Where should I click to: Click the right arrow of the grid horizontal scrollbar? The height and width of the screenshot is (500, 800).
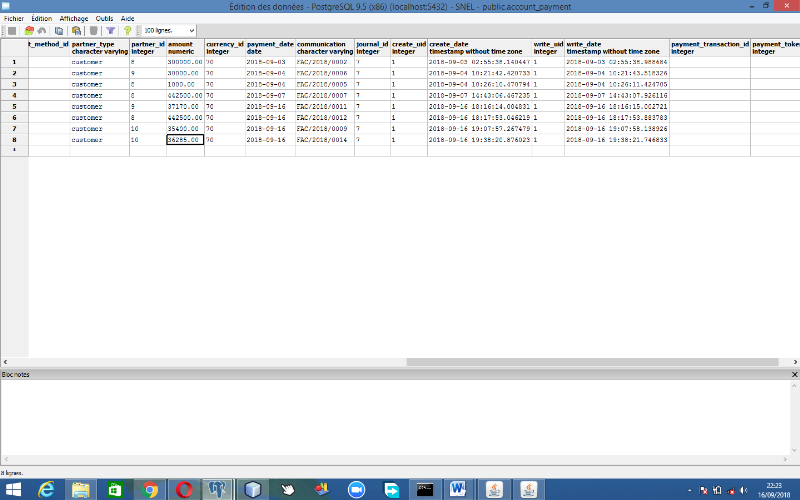pos(795,362)
